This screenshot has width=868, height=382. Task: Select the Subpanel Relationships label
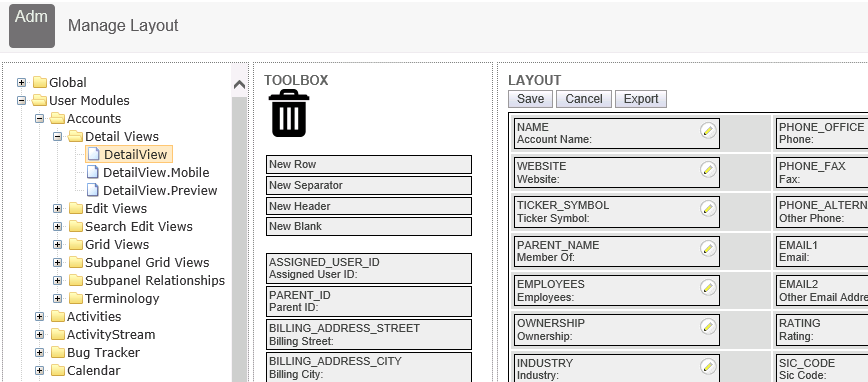click(x=155, y=281)
